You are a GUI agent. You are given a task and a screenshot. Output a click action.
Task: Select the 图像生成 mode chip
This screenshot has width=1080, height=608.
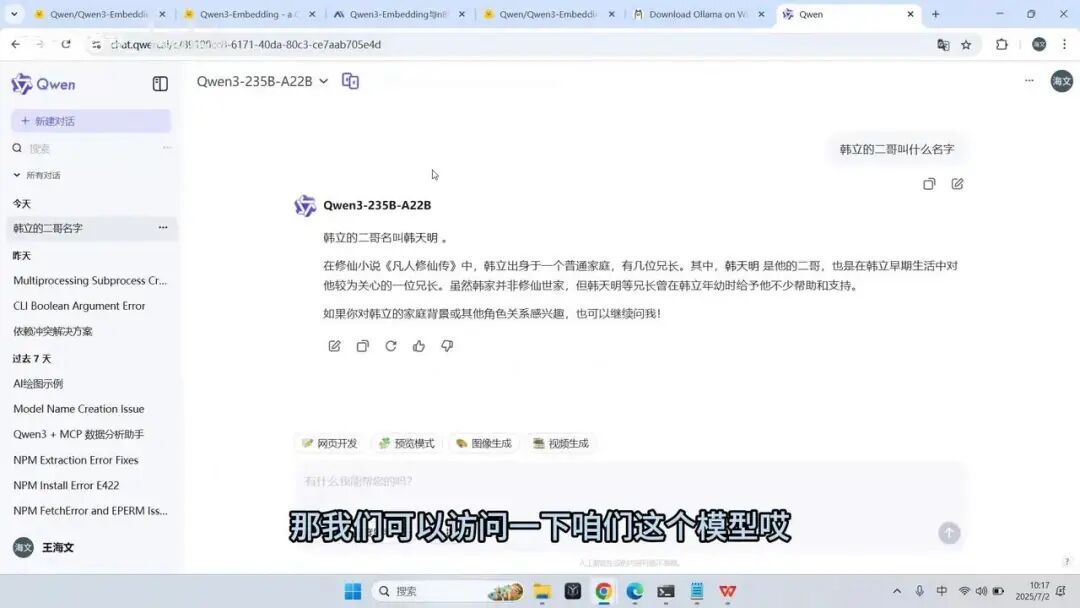point(484,443)
